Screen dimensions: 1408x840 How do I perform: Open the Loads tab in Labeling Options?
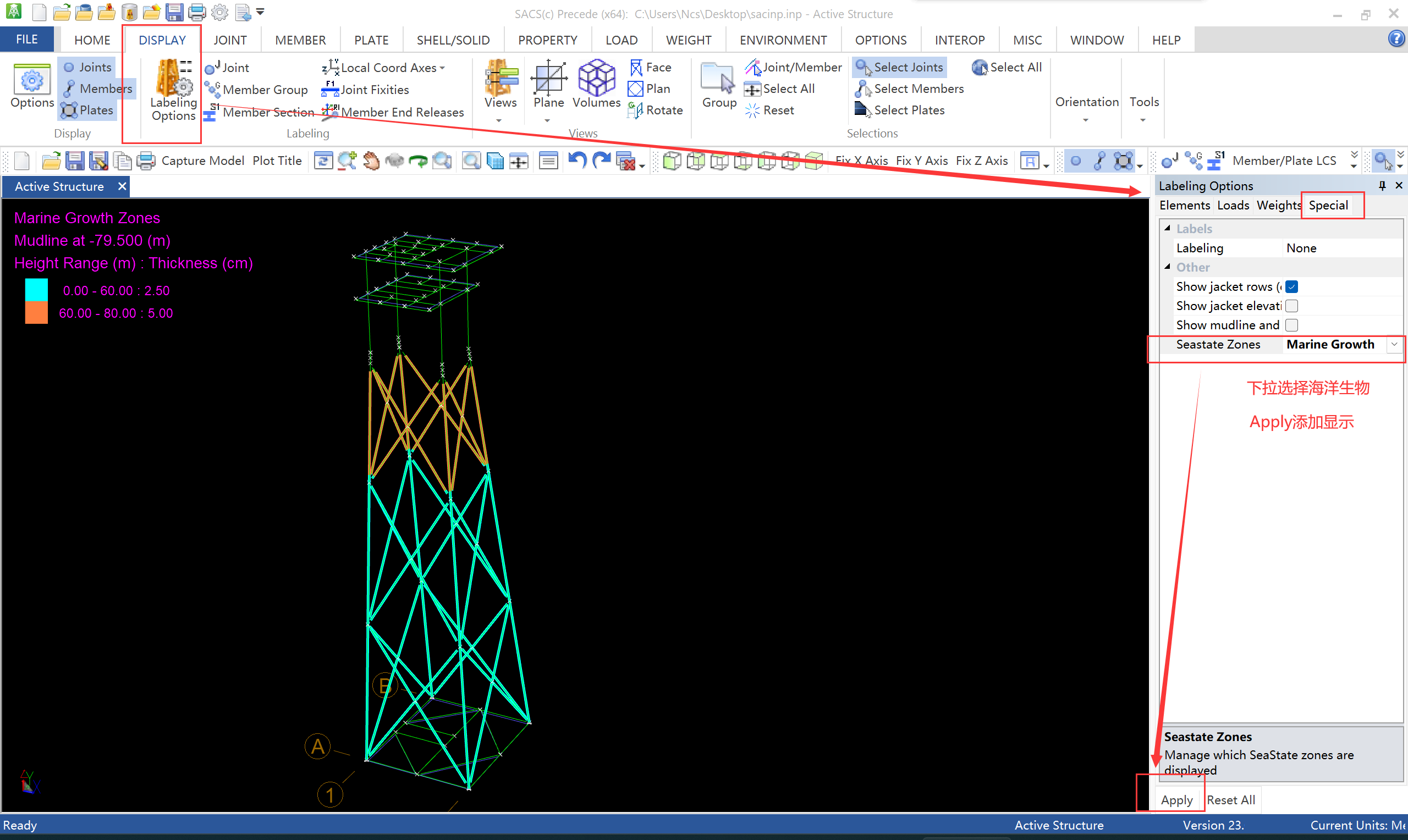[1233, 206]
